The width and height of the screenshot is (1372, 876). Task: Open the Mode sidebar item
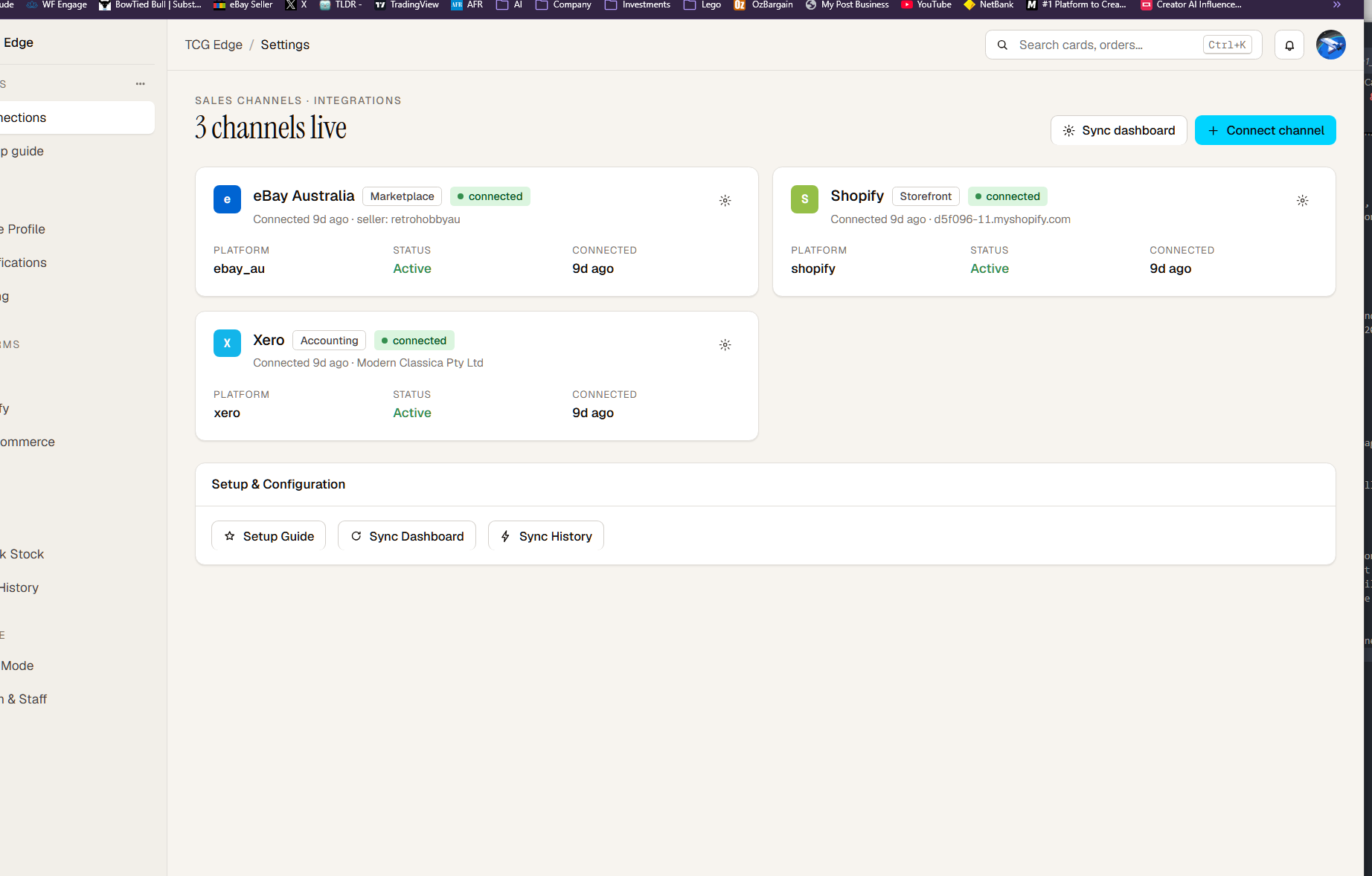tap(77, 666)
